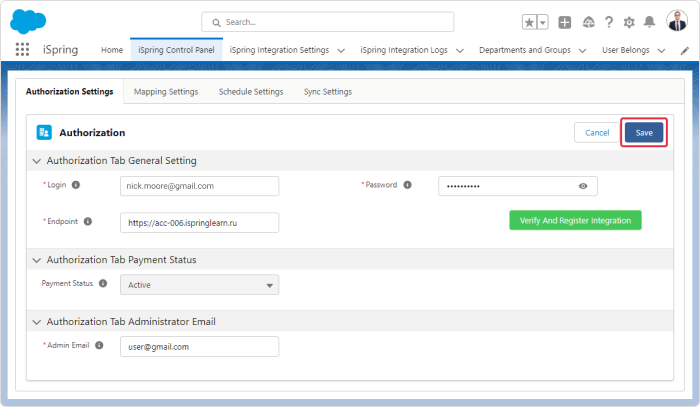This screenshot has height=407, width=700.
Task: Show info tooltip for Login field
Action: tap(76, 185)
